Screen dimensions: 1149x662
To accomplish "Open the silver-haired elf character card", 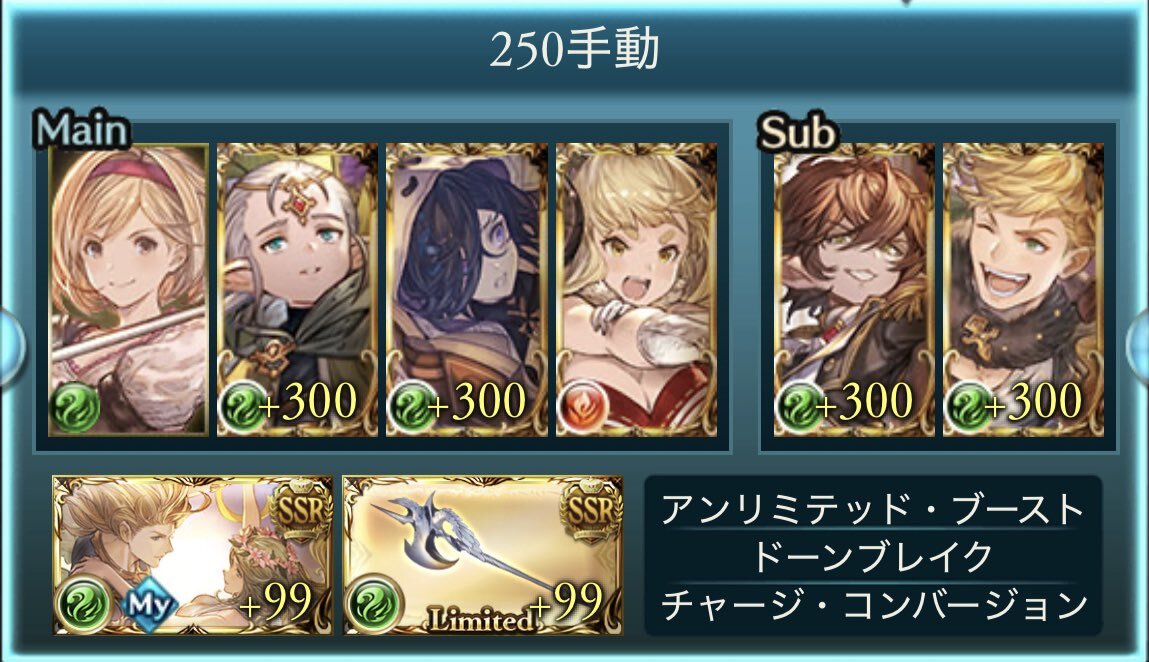I will (298, 290).
